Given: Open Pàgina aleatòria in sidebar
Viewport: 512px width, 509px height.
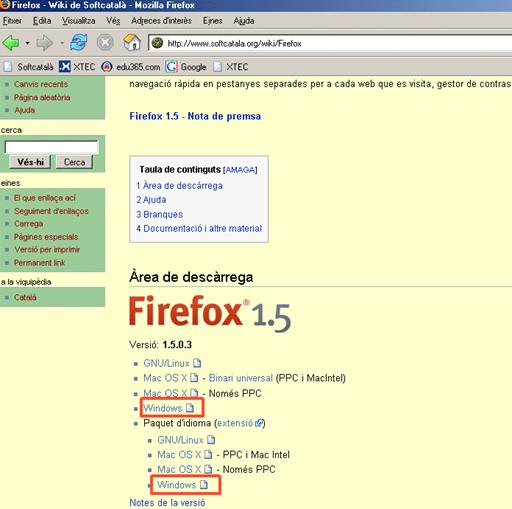Looking at the screenshot, I should coord(42,97).
